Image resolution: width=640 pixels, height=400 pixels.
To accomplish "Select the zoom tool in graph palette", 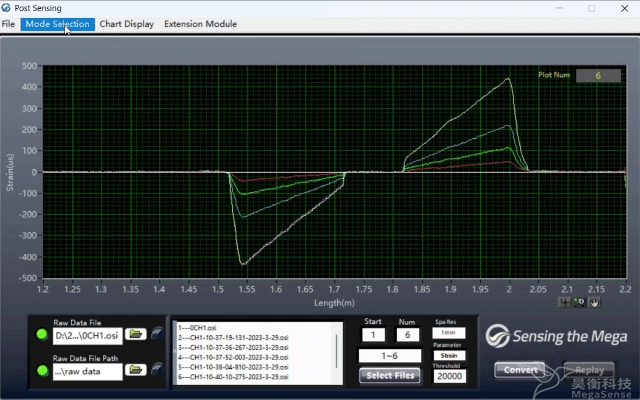I will pyautogui.click(x=579, y=300).
